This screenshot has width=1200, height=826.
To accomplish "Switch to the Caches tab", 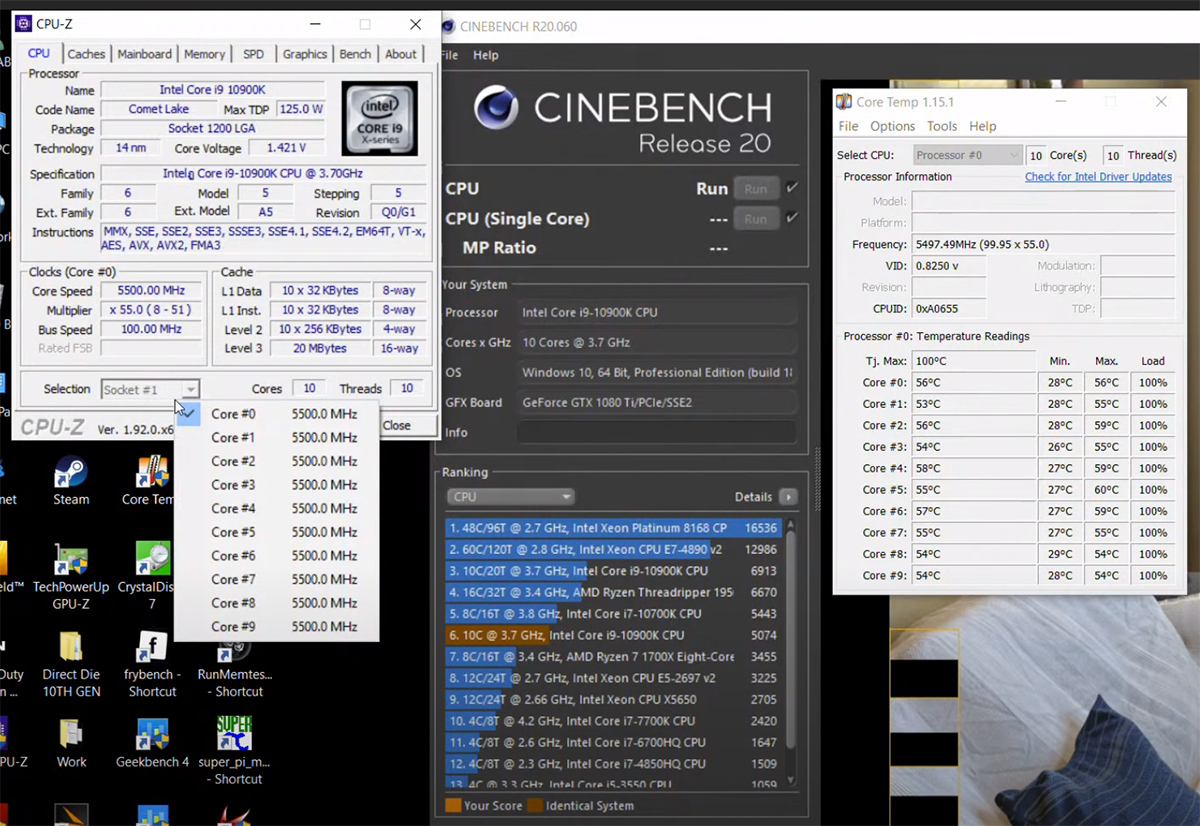I will [x=87, y=54].
